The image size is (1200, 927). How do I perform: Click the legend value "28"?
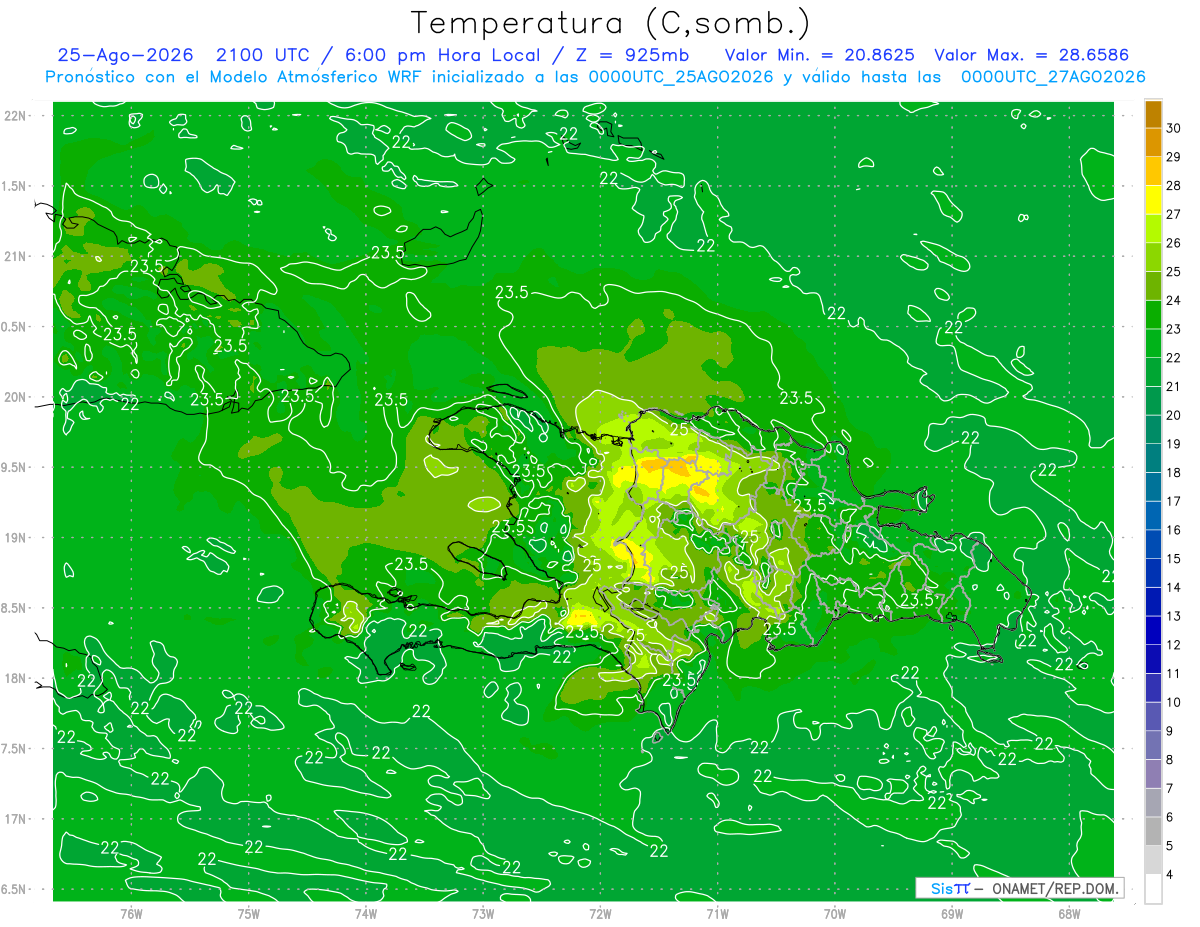tap(1173, 185)
